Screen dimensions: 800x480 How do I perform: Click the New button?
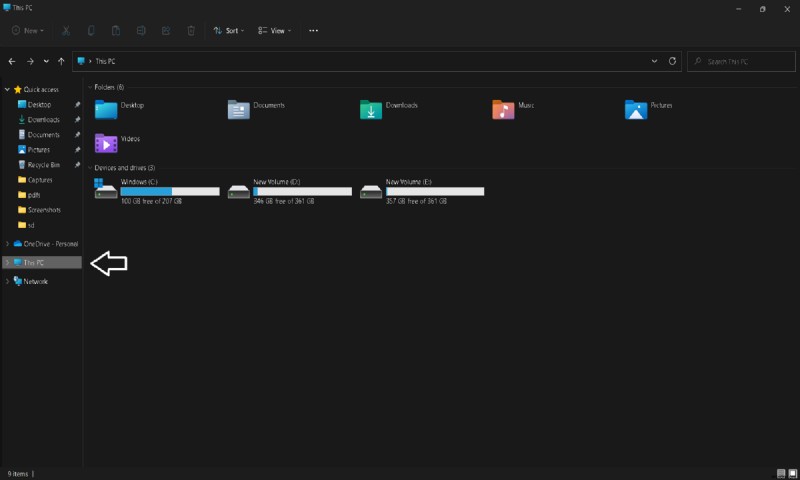[28, 31]
